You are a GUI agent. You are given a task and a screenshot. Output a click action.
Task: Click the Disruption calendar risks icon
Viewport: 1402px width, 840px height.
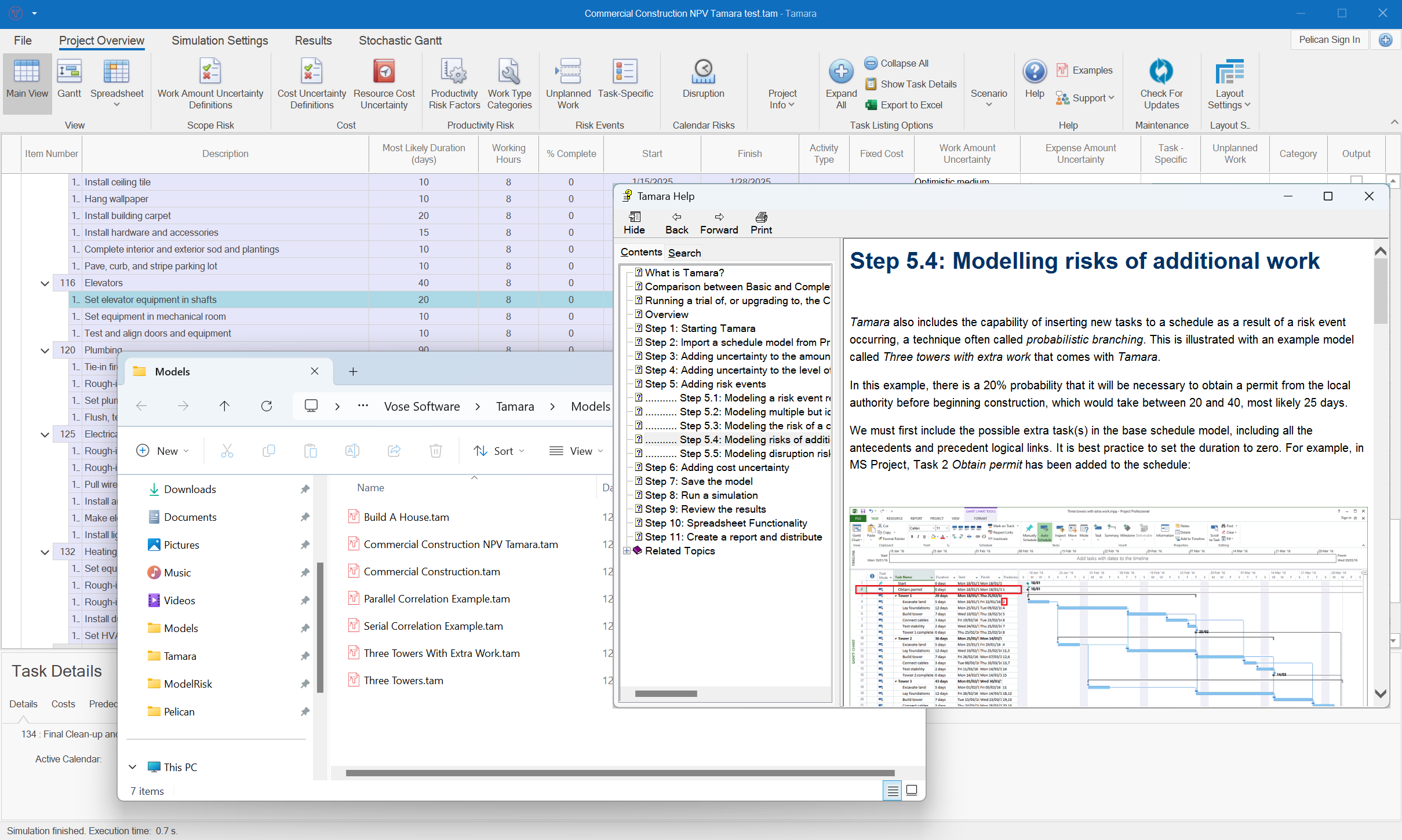(702, 81)
